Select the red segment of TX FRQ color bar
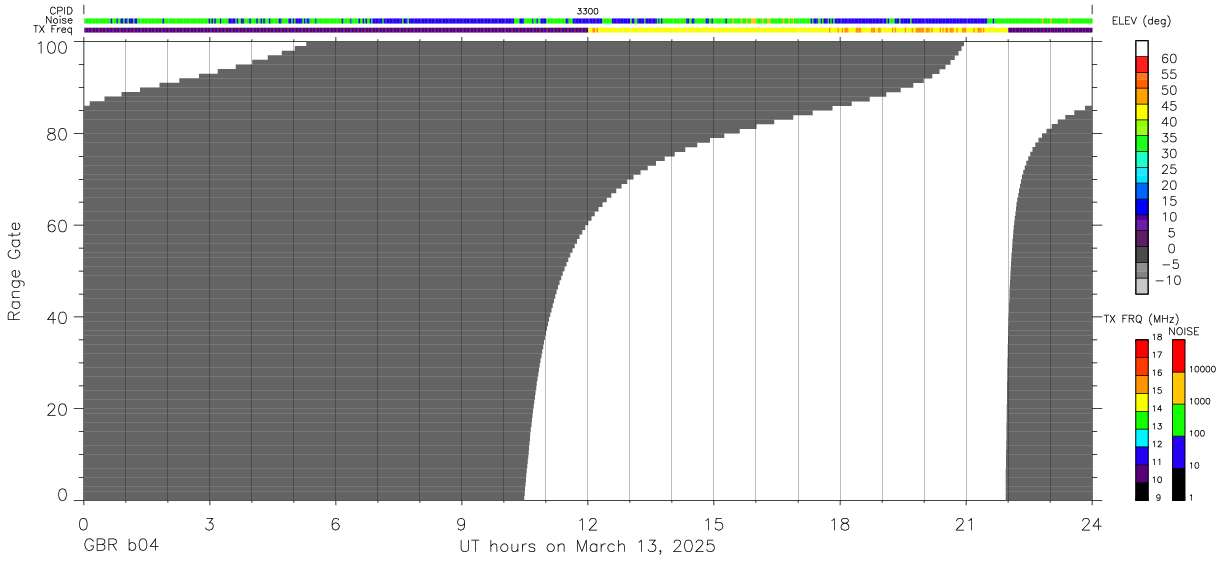This screenshot has height=567, width=1228. coord(1142,348)
